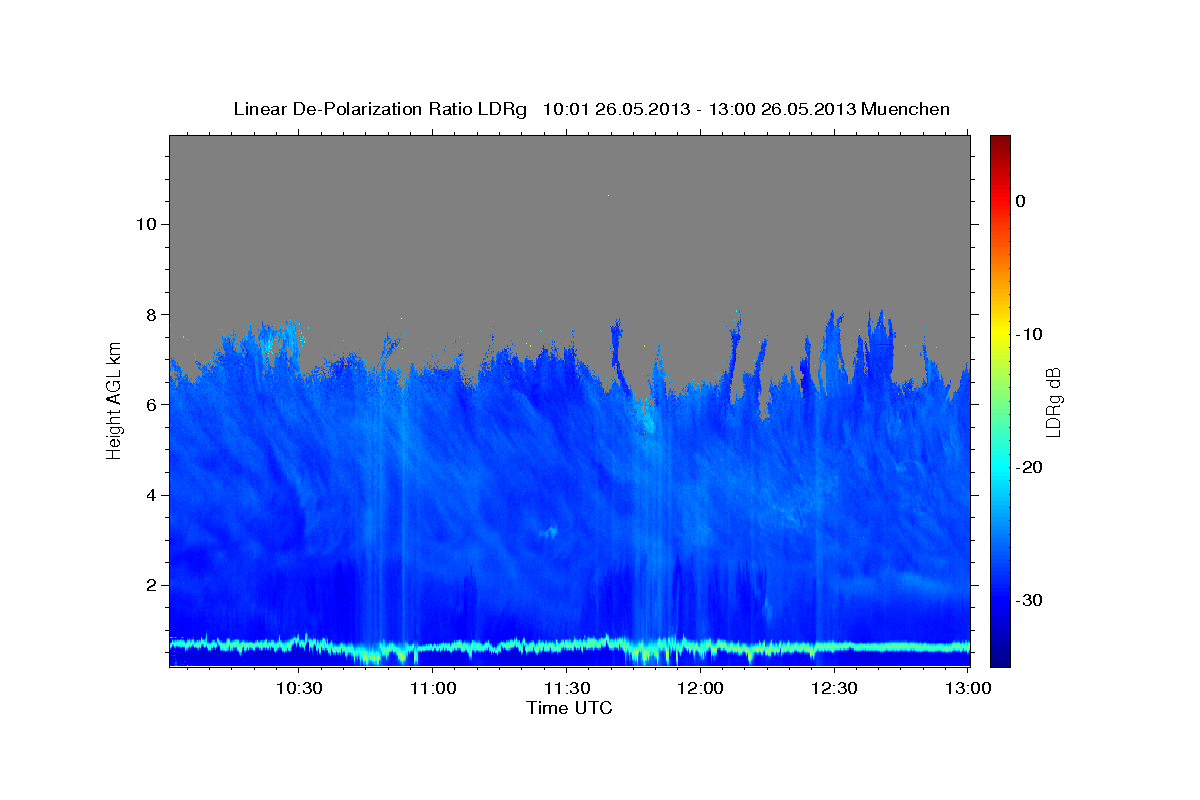Click the 13:00 time tick label
Image resolution: width=1200 pixels, height=800 pixels.
[967, 688]
